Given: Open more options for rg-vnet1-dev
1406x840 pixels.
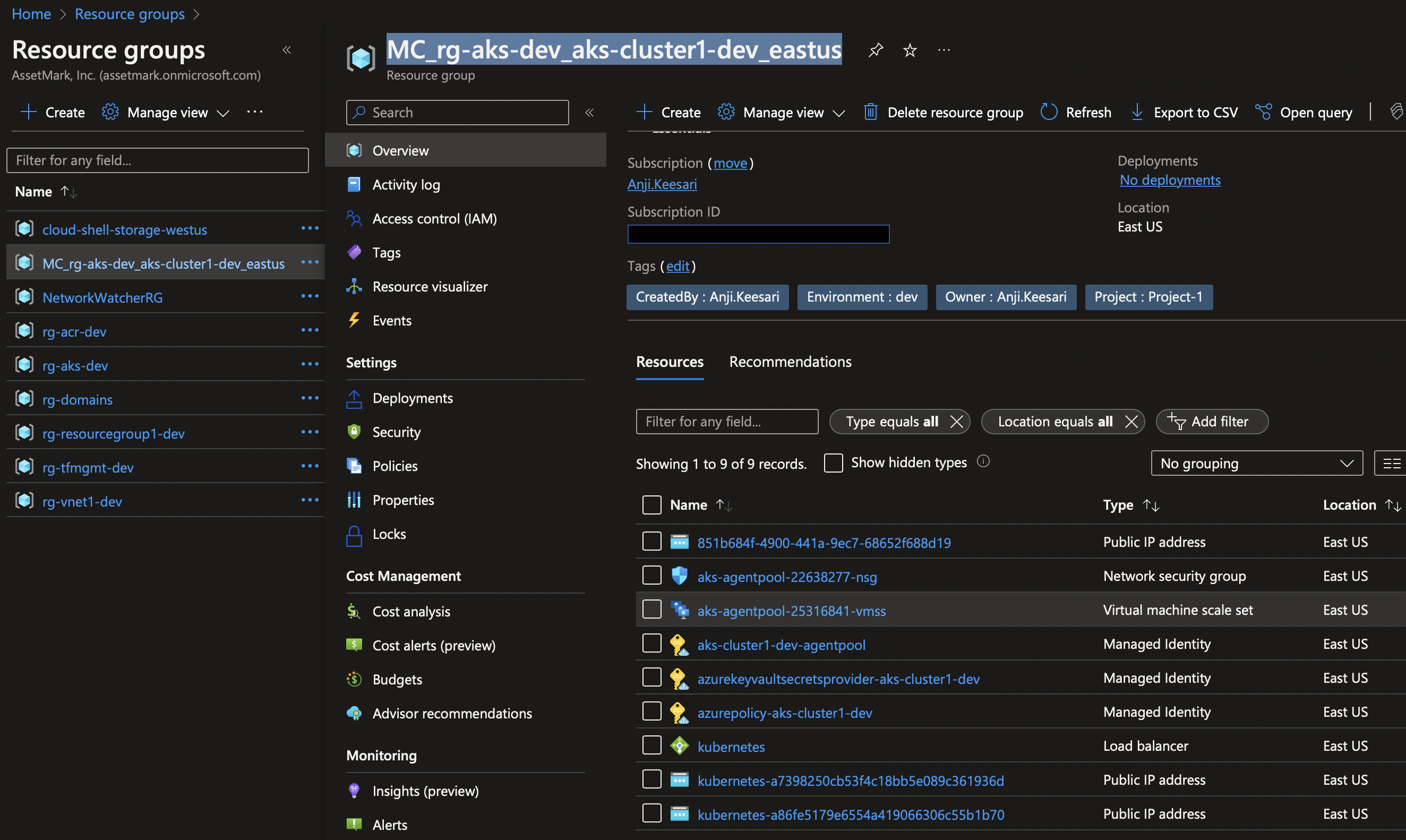Looking at the screenshot, I should coord(310,500).
